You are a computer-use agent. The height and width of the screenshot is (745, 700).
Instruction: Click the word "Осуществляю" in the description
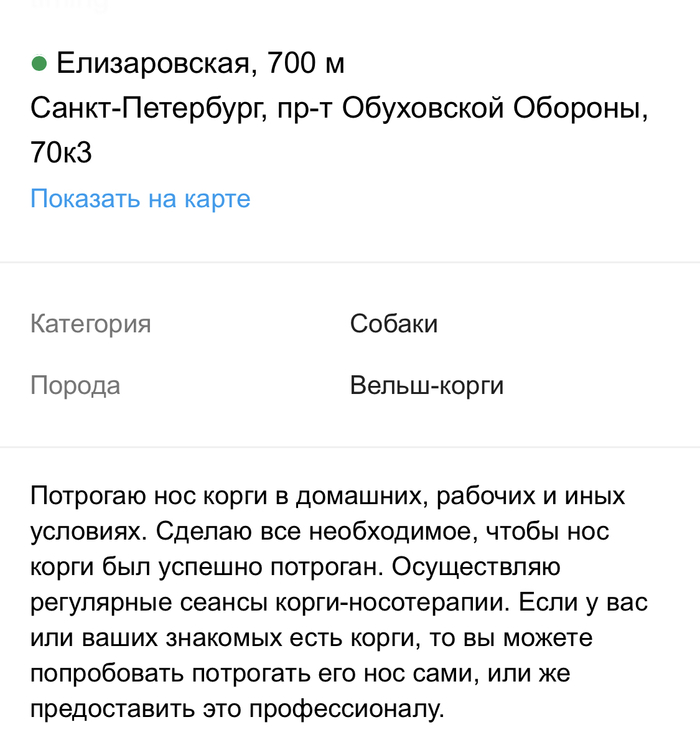[467, 568]
